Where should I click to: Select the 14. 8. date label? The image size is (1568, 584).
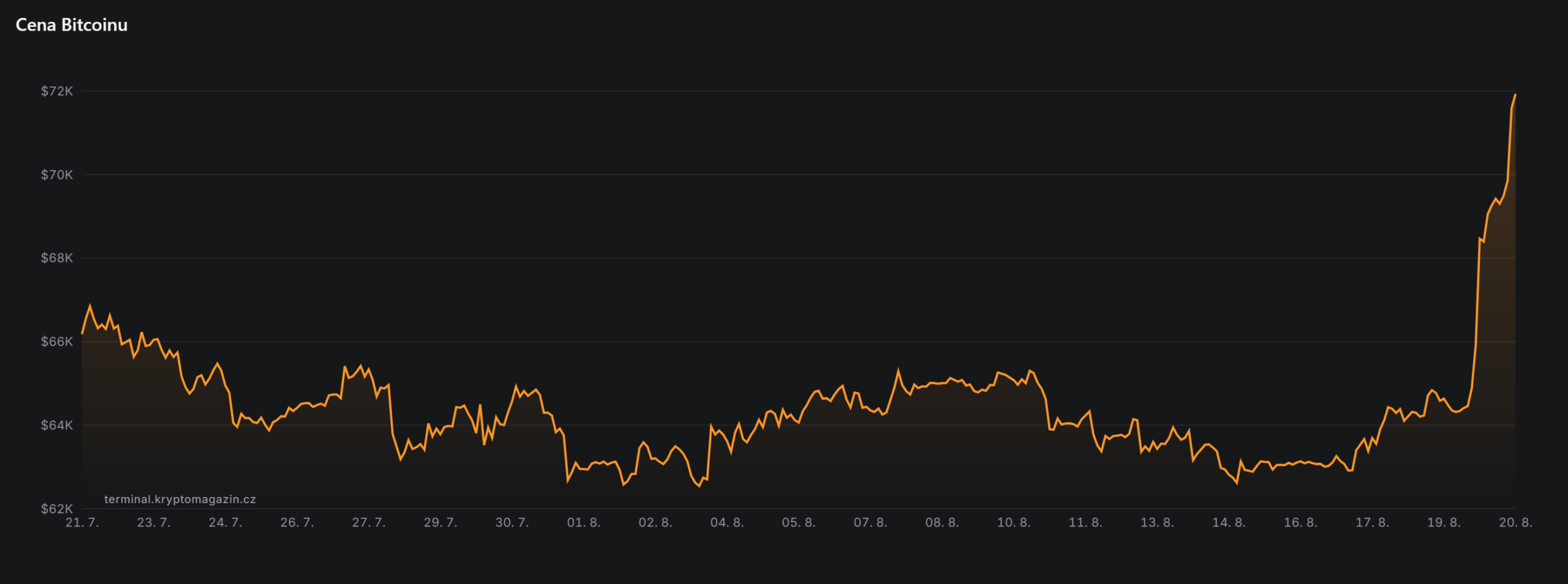point(1229,523)
